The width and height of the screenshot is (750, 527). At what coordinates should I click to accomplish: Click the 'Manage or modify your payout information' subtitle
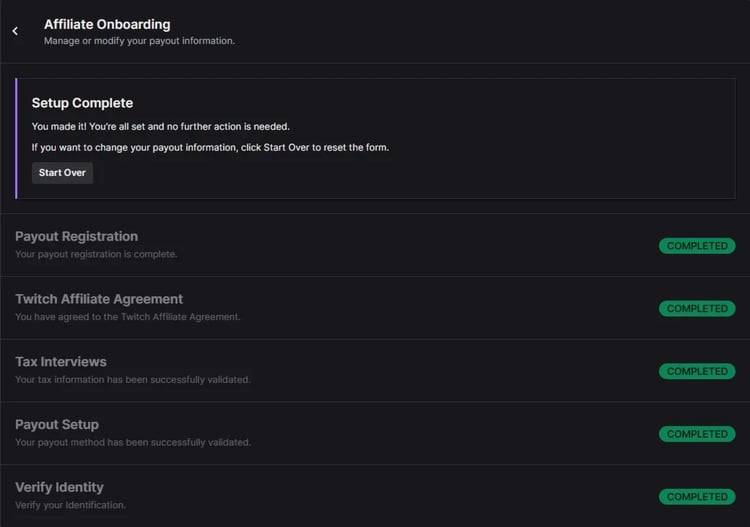(x=139, y=42)
